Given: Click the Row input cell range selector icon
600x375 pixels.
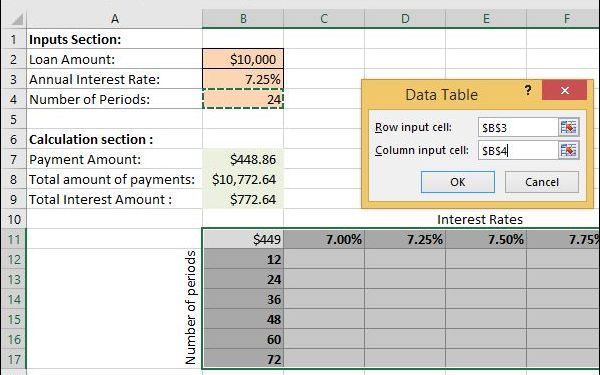Looking at the screenshot, I should [x=568, y=127].
